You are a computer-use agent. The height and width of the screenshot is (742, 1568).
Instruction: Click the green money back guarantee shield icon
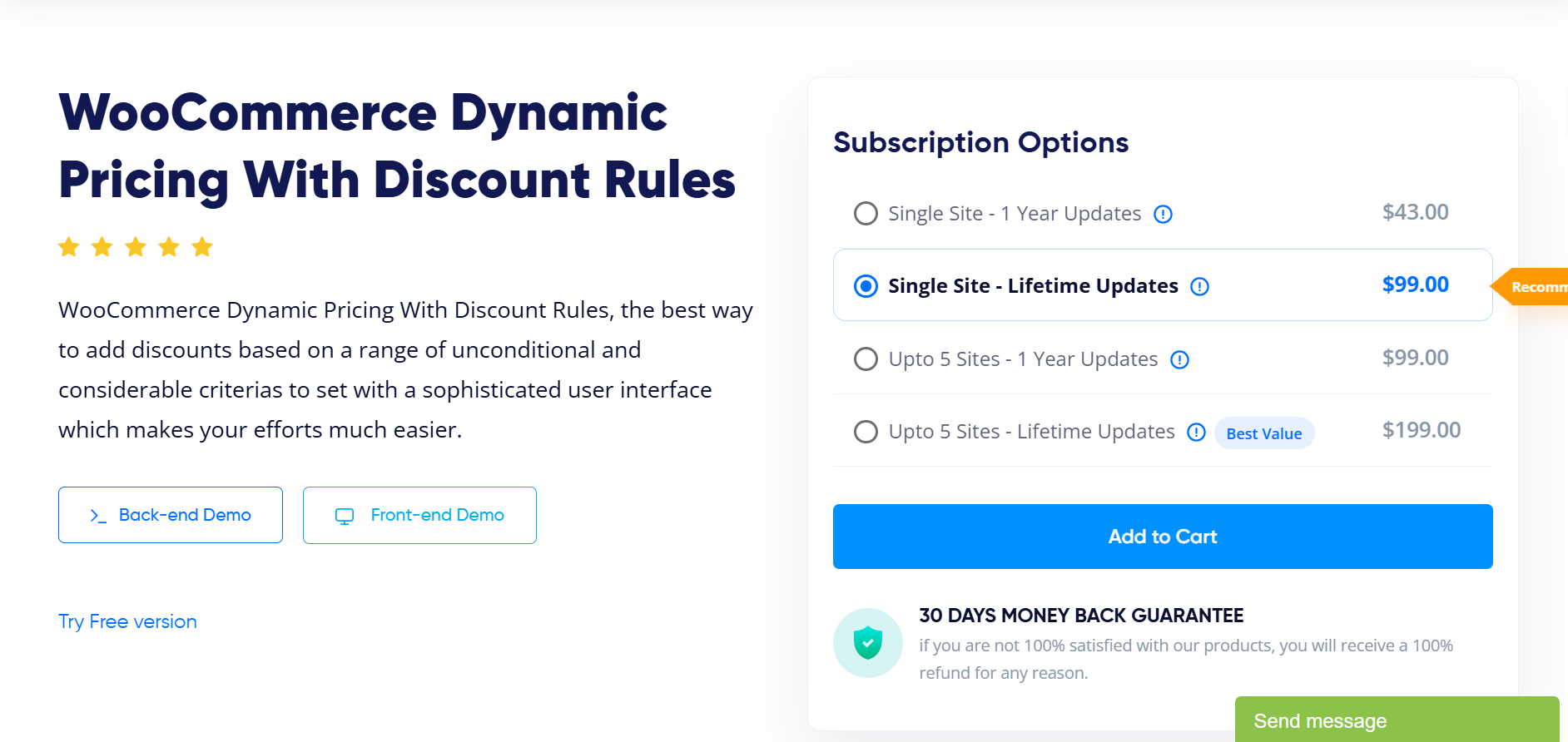click(x=867, y=643)
